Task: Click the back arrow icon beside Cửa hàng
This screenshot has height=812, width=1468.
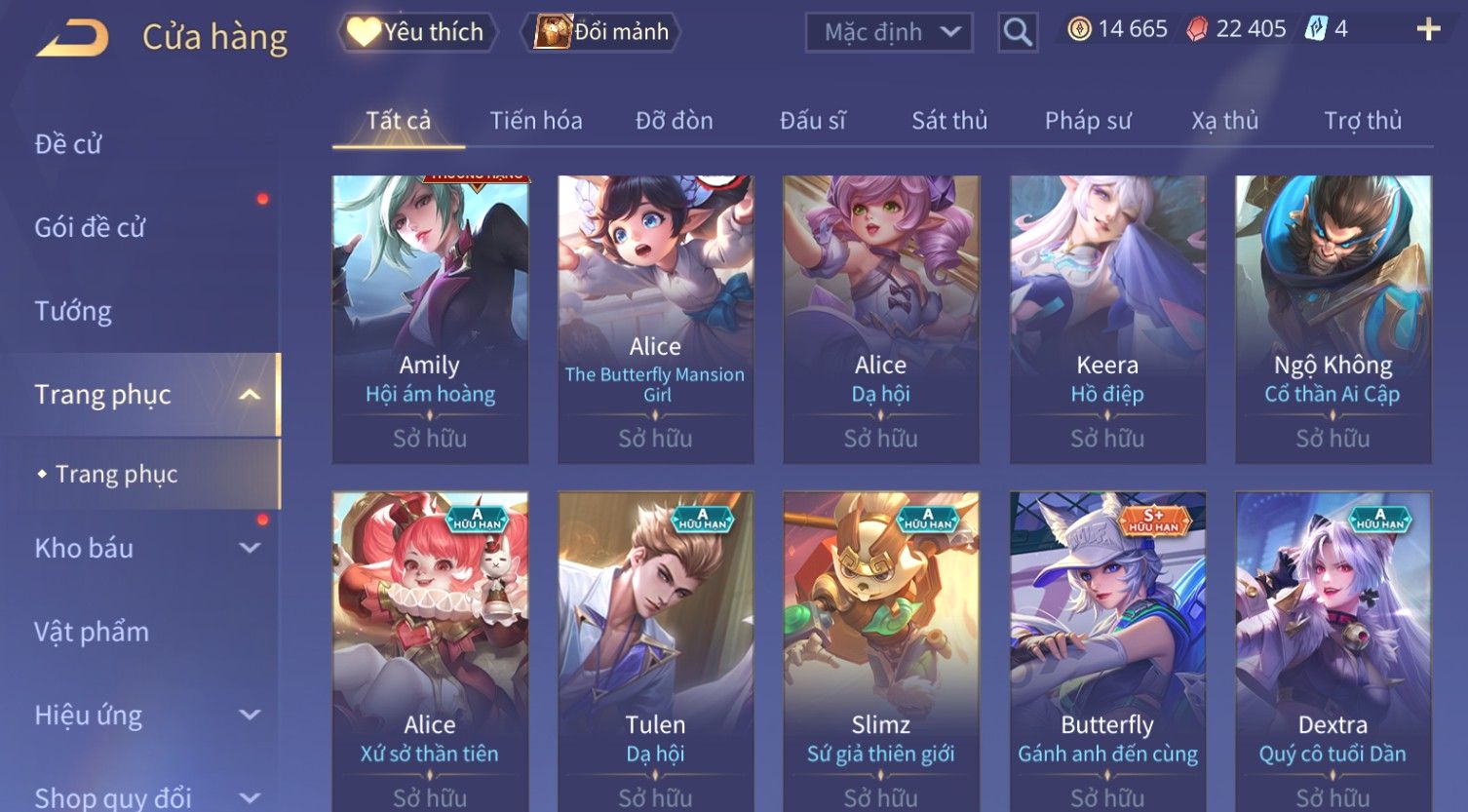Action: pyautogui.click(x=73, y=38)
